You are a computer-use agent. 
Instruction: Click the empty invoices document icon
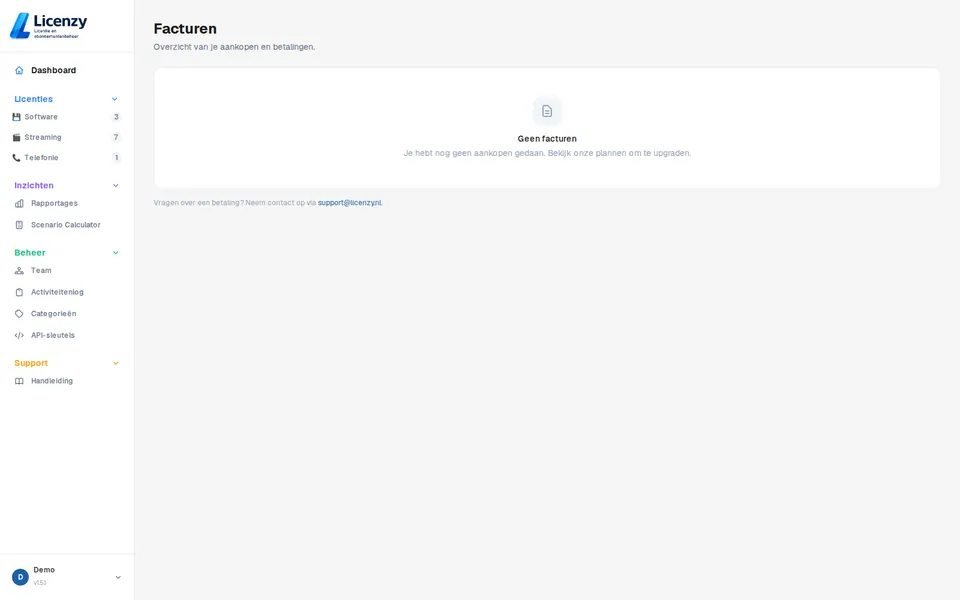click(547, 111)
